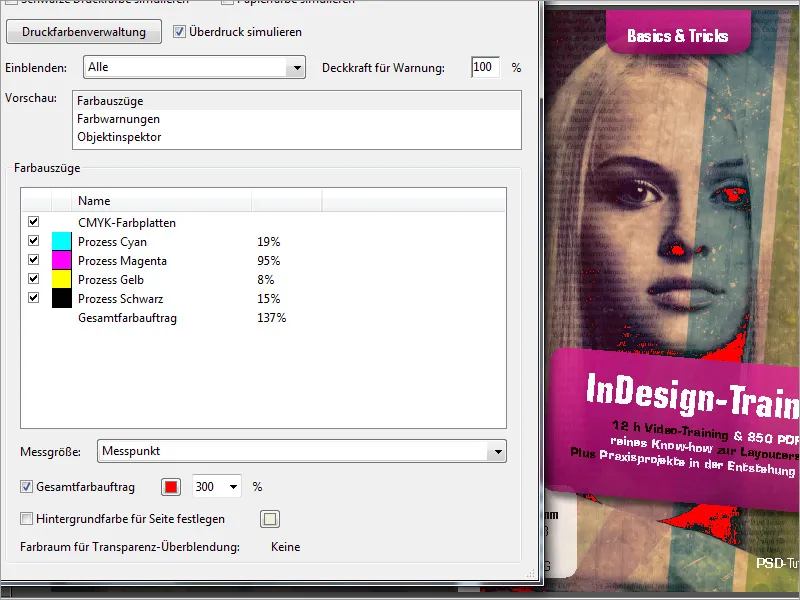Select the CMYK-Farbplatten row label
The image size is (800, 600).
[x=127, y=223]
